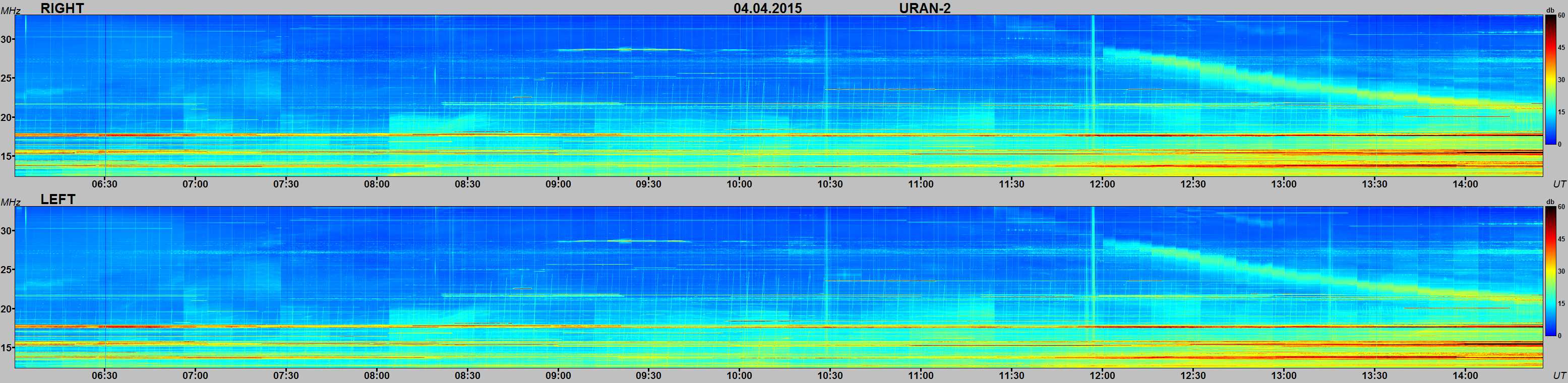Click 11:30 time label under RIGHT panel
Viewport: 1568px width, 383px height.
[x=1012, y=184]
